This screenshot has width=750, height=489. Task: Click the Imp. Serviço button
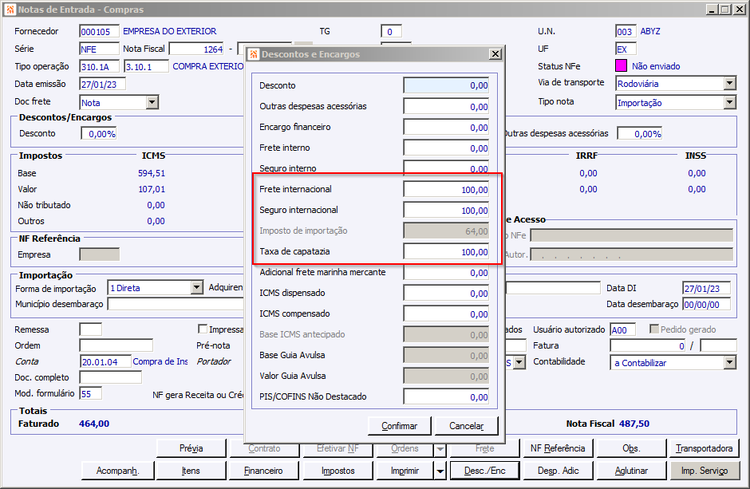pos(705,471)
